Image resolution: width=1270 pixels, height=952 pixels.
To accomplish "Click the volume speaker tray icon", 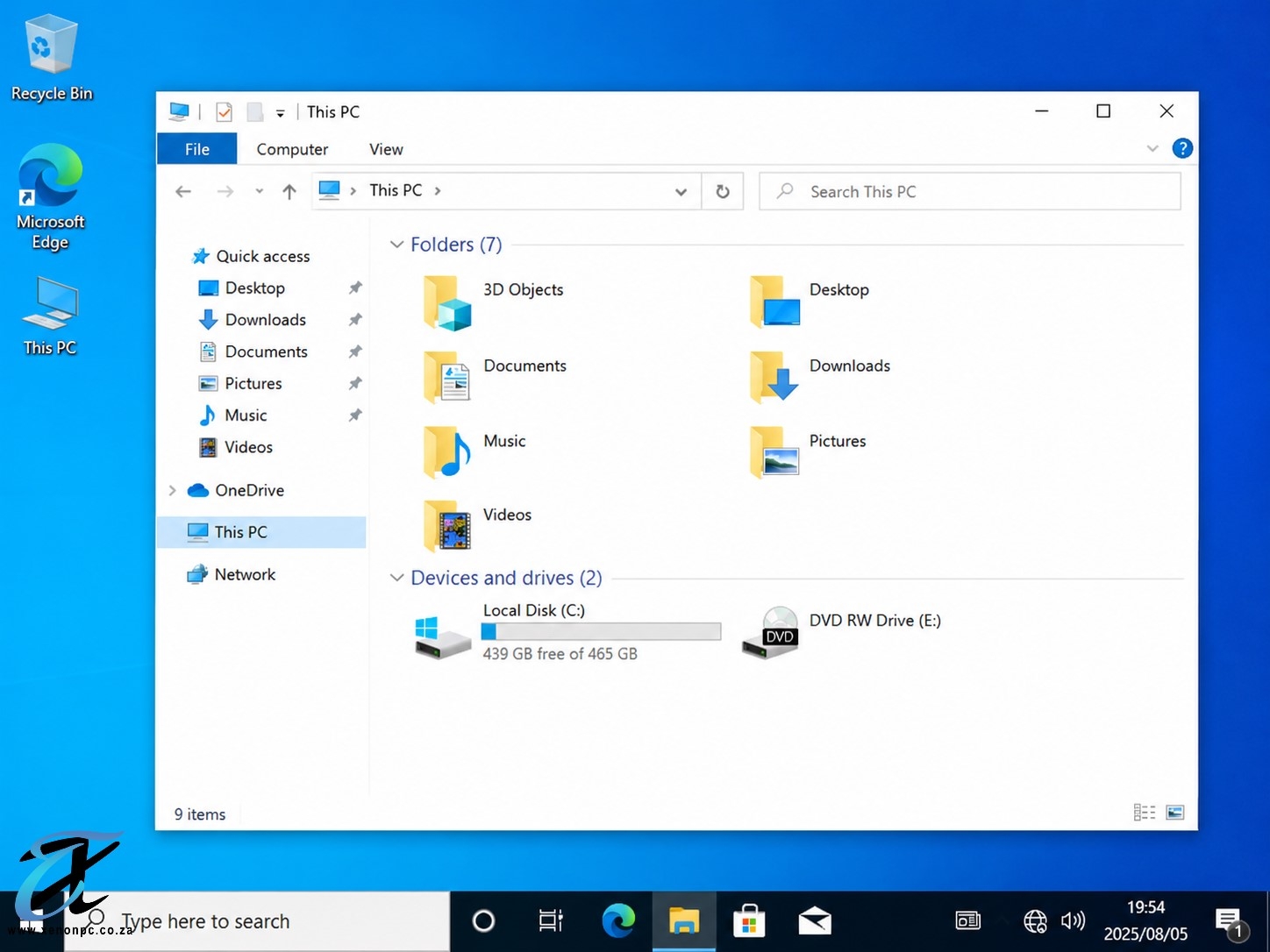I will (1073, 921).
